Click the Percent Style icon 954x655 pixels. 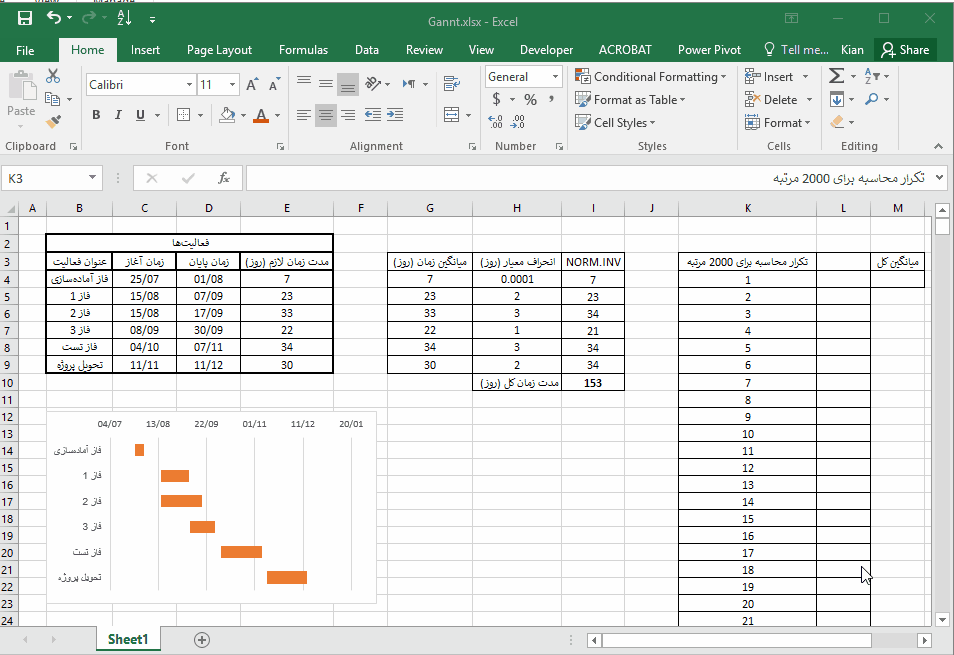pyautogui.click(x=530, y=100)
